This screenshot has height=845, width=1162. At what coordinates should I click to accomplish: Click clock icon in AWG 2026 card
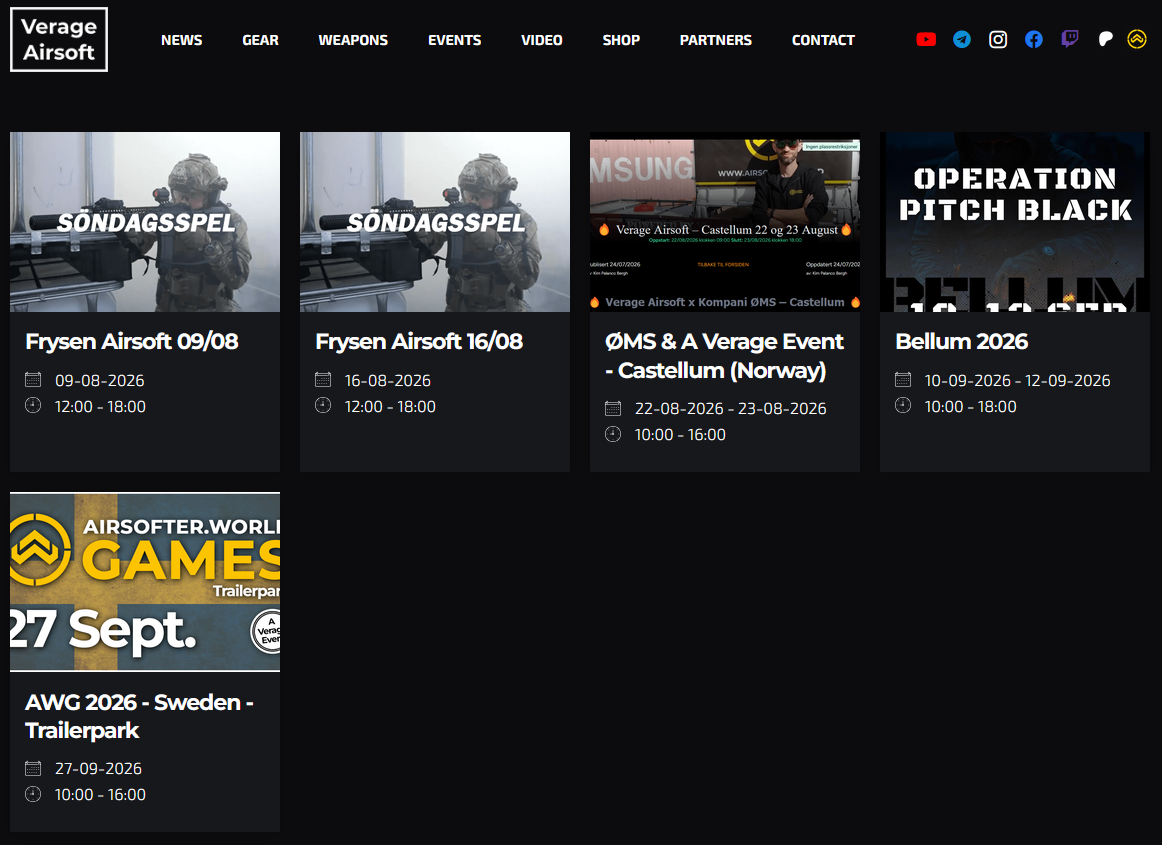point(33,794)
